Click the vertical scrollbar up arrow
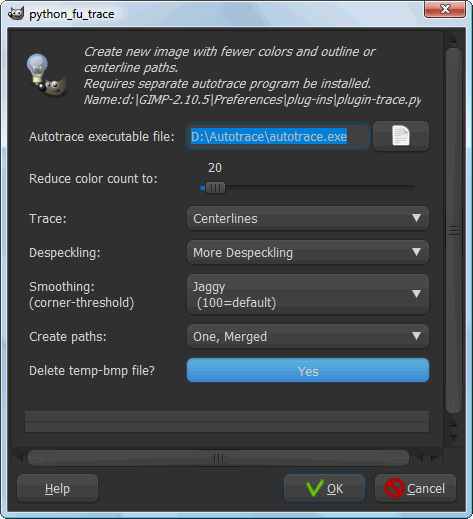The width and height of the screenshot is (473, 519). 454,39
